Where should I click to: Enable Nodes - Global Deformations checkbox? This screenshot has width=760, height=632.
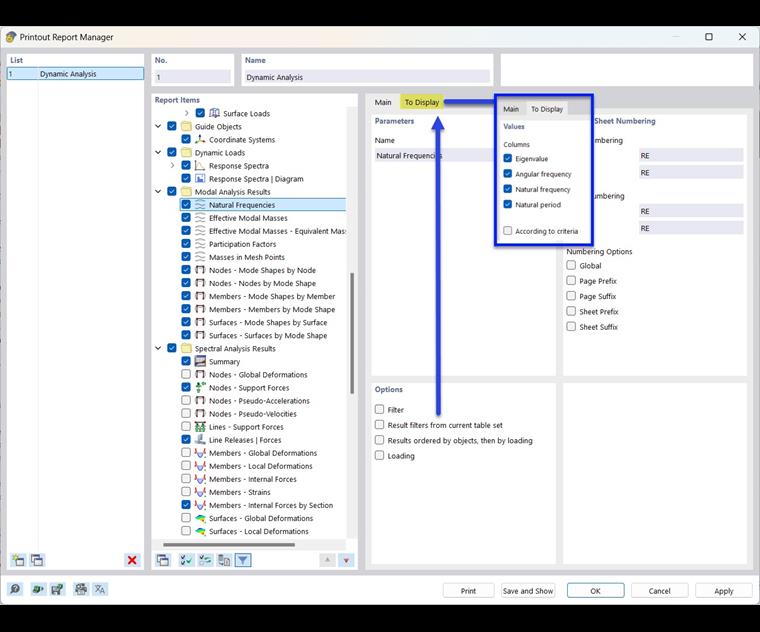pos(186,374)
